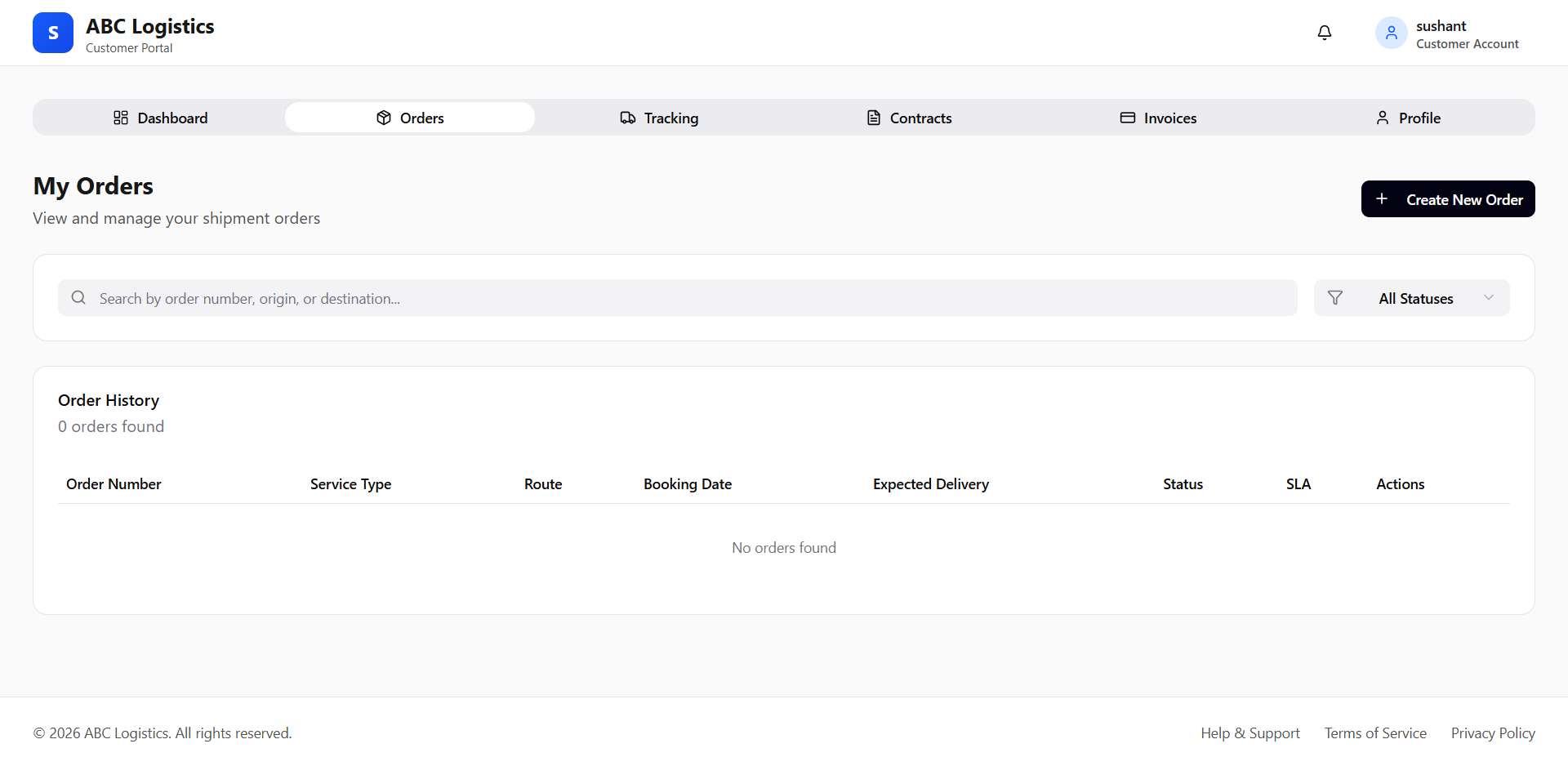Open the All Statuses dropdown
1568x766 pixels.
point(1415,298)
